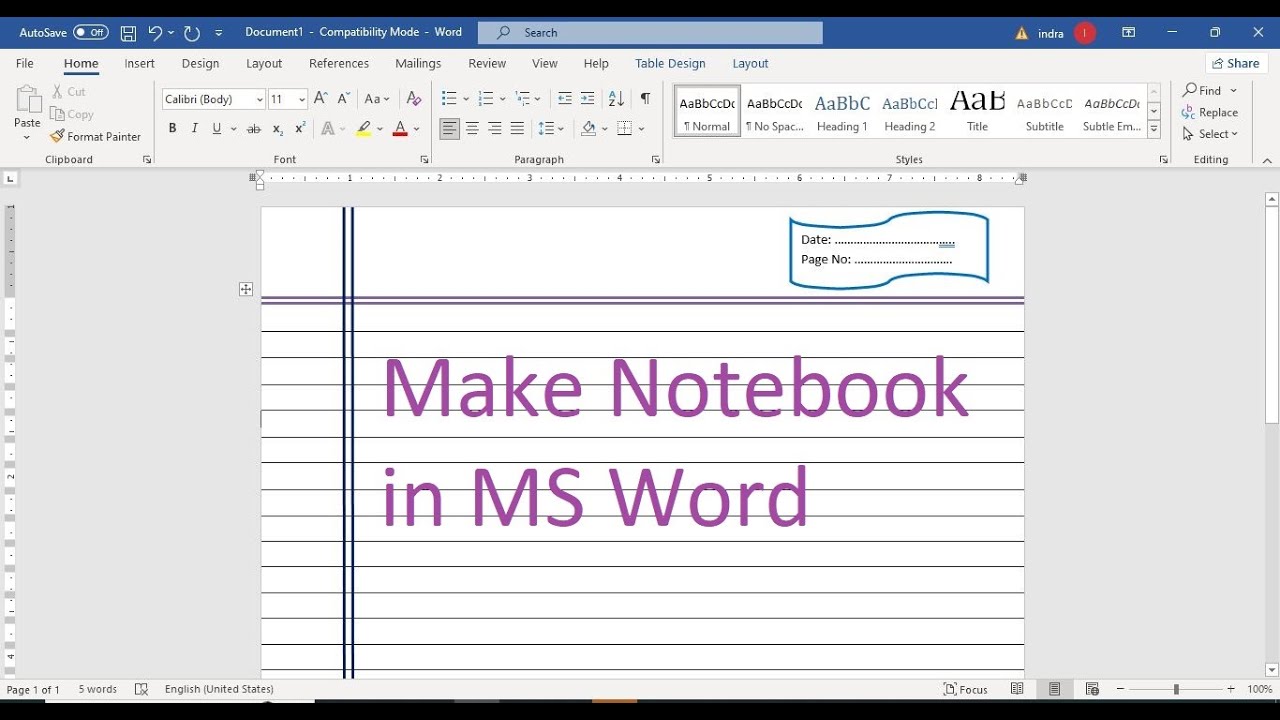Screen dimensions: 1280x720
Task: Expand the Styles gallery more arrow
Action: 1154,130
